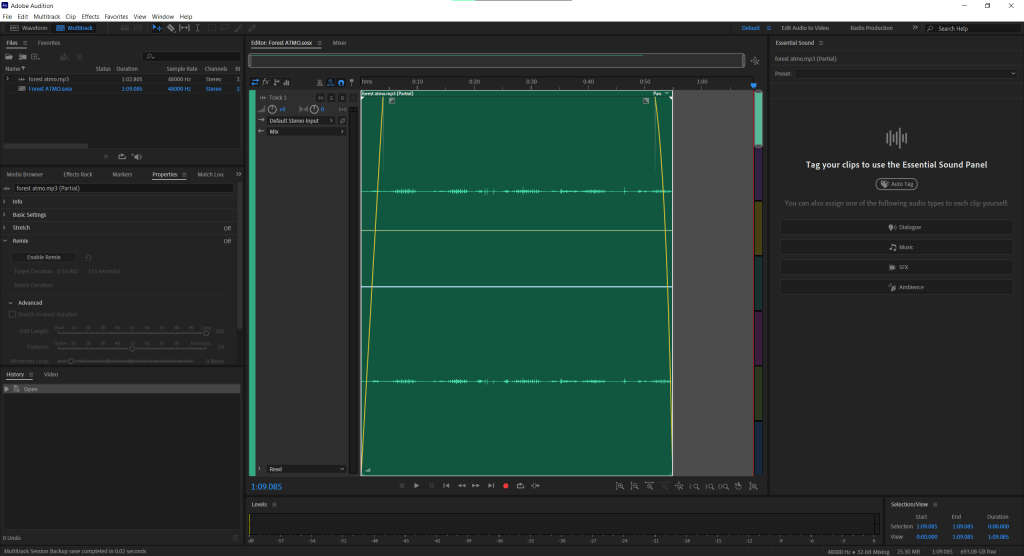Open the Effects menu in menu bar
The height and width of the screenshot is (556, 1024).
point(90,17)
